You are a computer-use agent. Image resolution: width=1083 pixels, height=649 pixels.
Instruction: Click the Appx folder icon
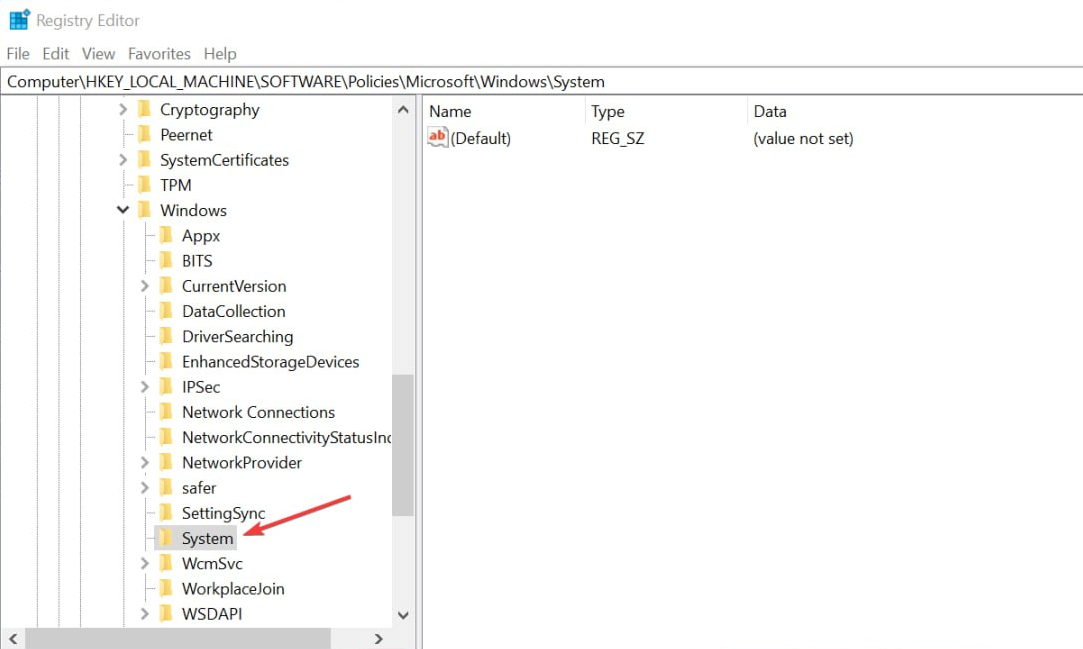(x=166, y=235)
